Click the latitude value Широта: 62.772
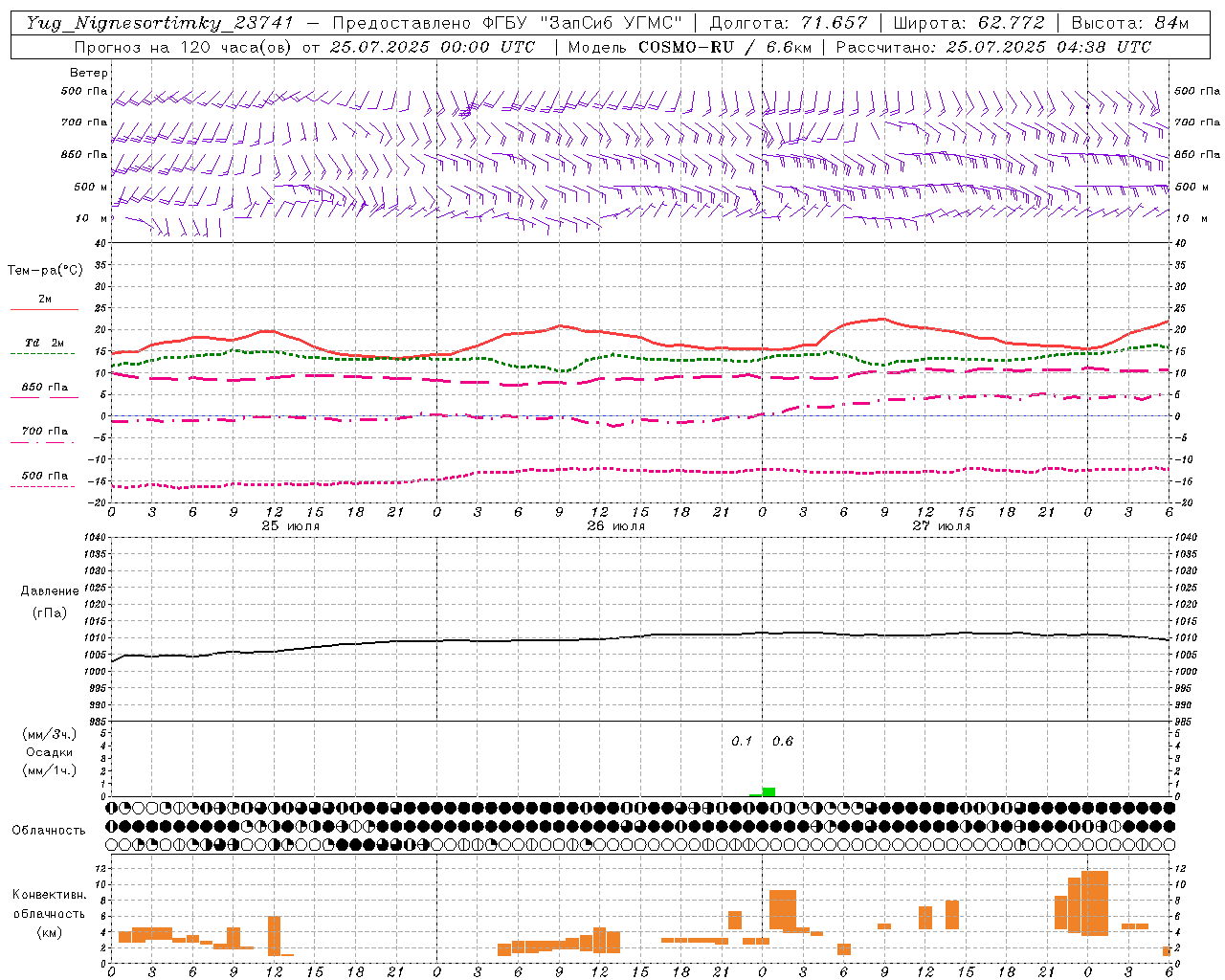 [x=969, y=23]
